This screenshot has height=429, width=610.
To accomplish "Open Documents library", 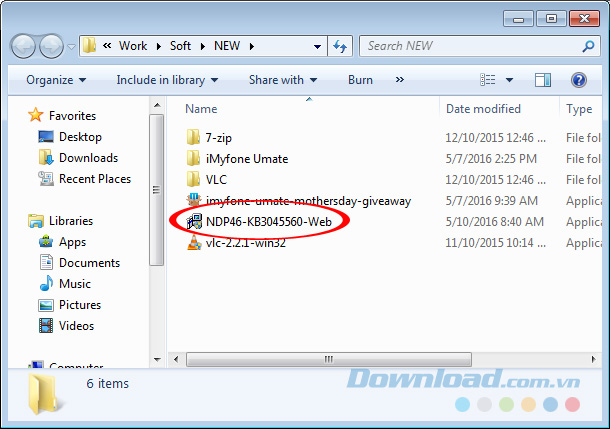I will point(89,263).
